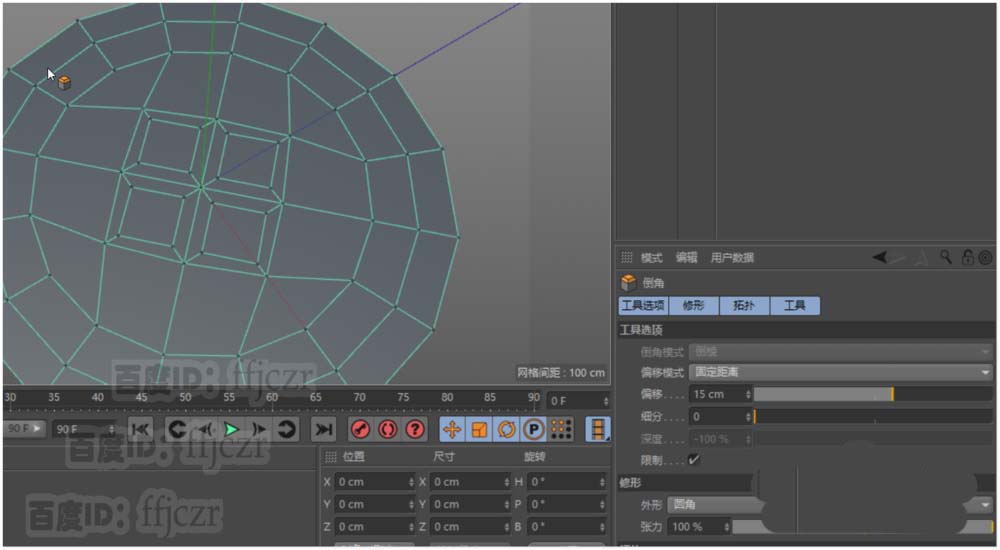Toggle autokeying red button

pos(388,429)
